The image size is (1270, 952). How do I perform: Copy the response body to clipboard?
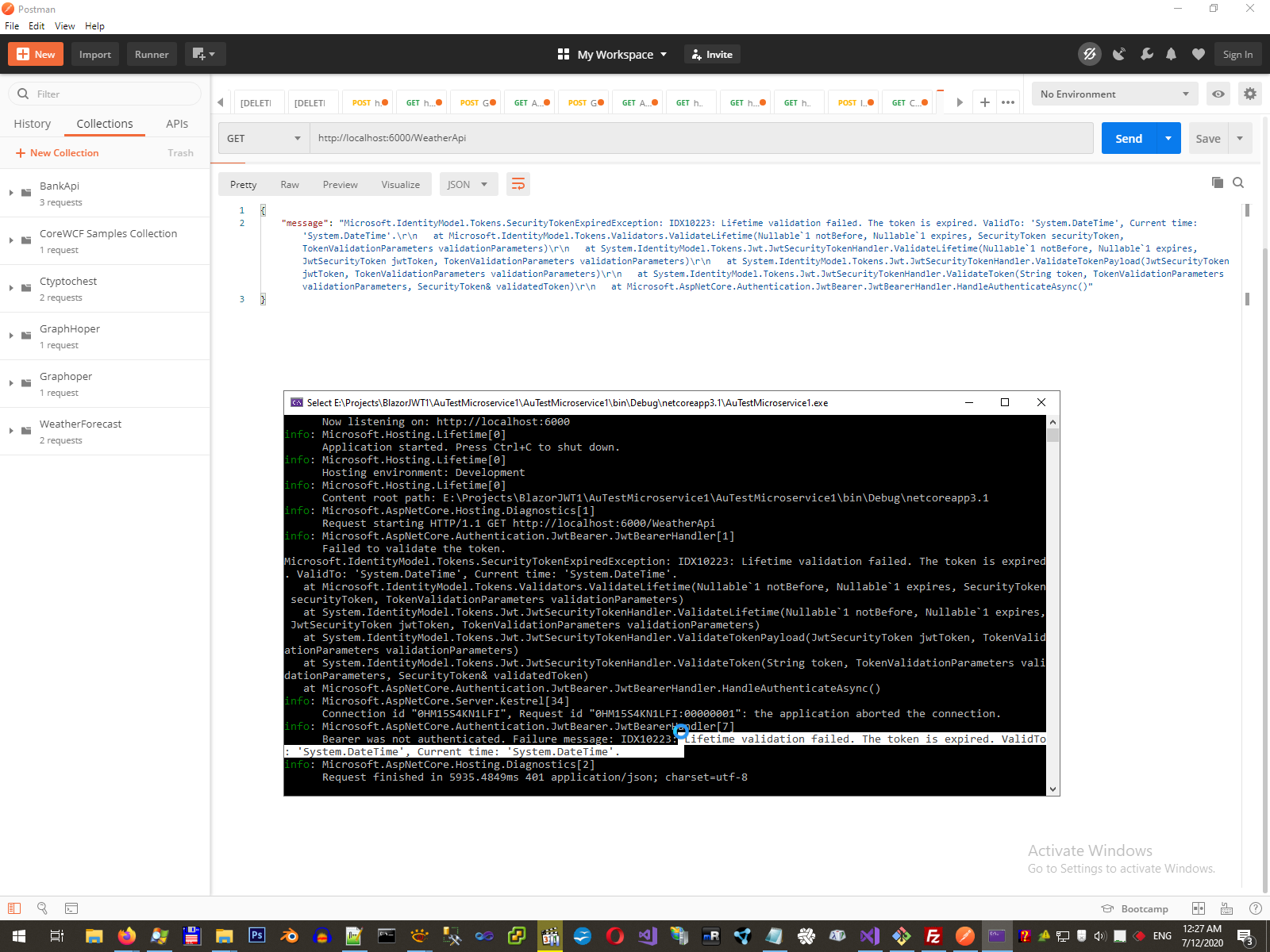coord(1218,182)
